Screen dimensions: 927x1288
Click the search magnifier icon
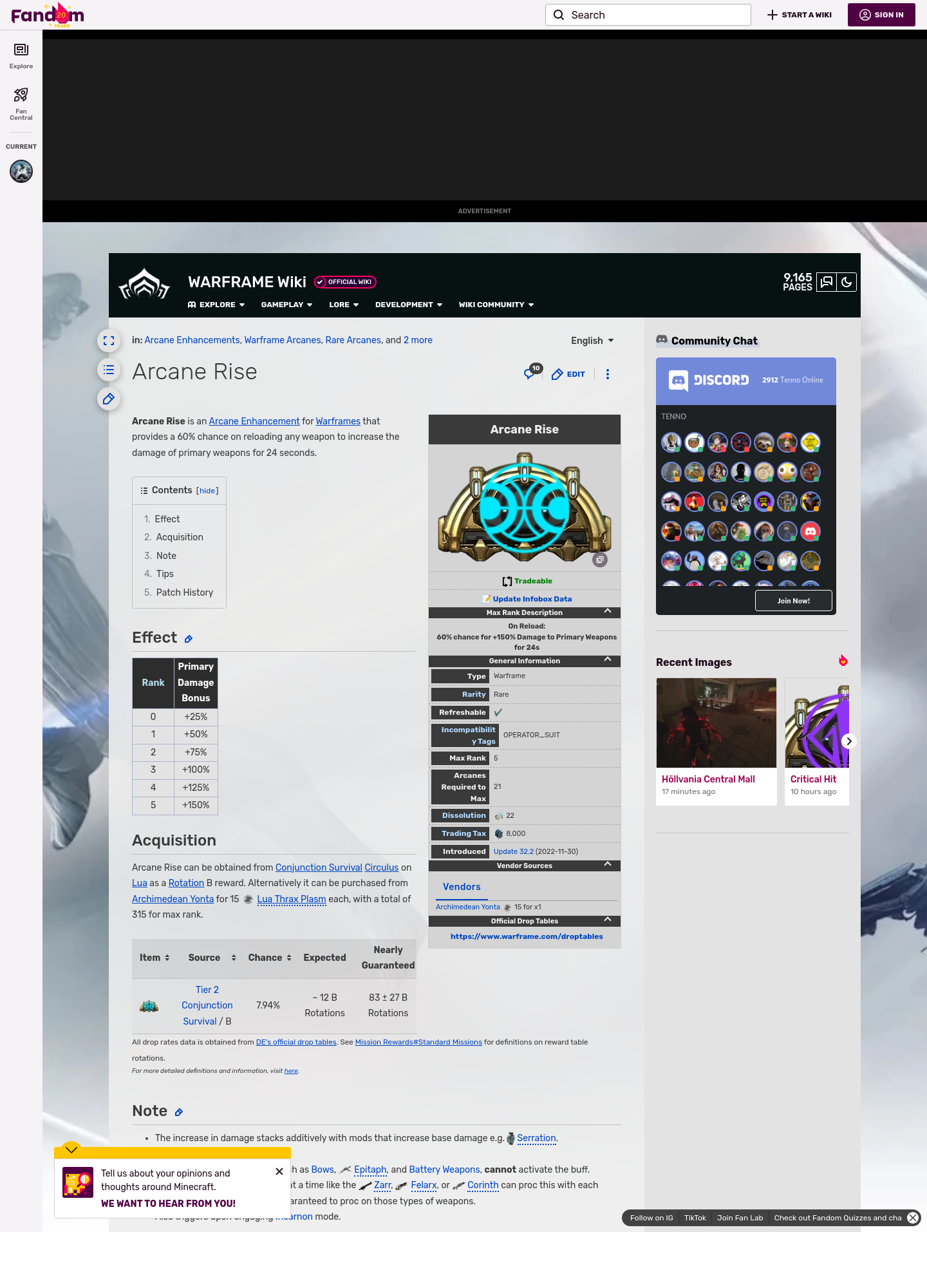click(559, 15)
